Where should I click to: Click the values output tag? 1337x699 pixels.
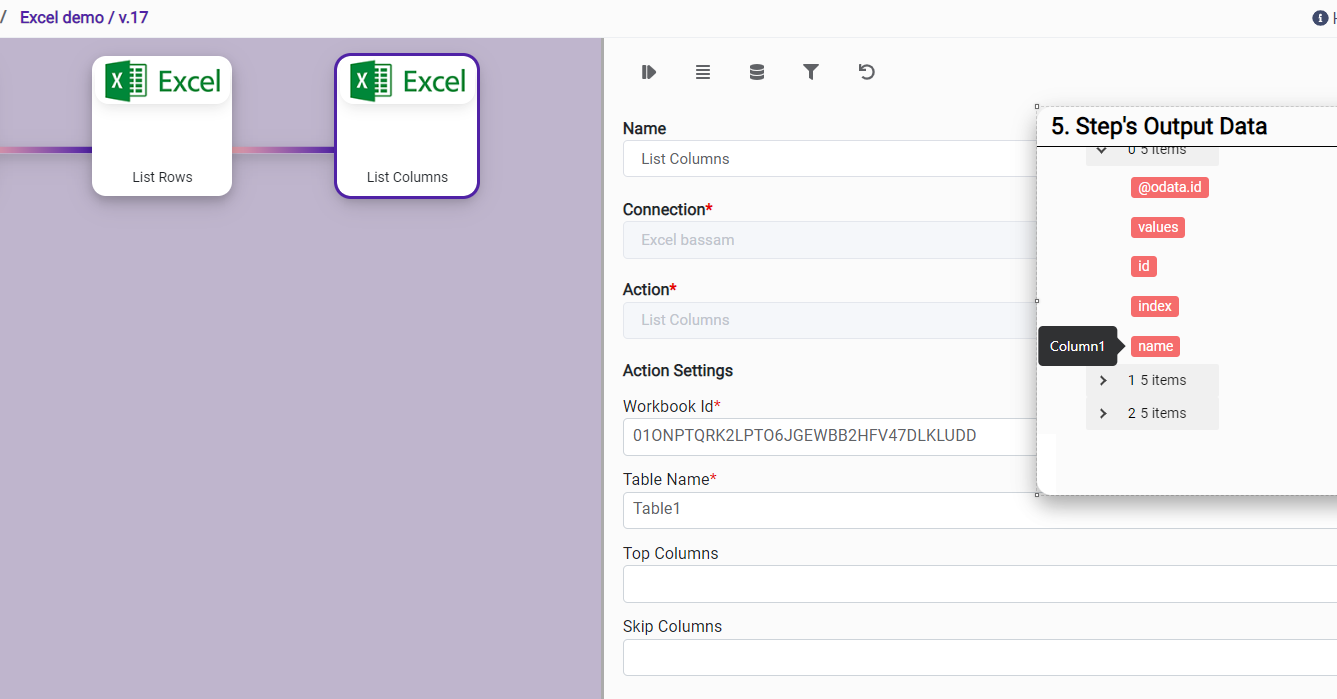click(x=1157, y=227)
